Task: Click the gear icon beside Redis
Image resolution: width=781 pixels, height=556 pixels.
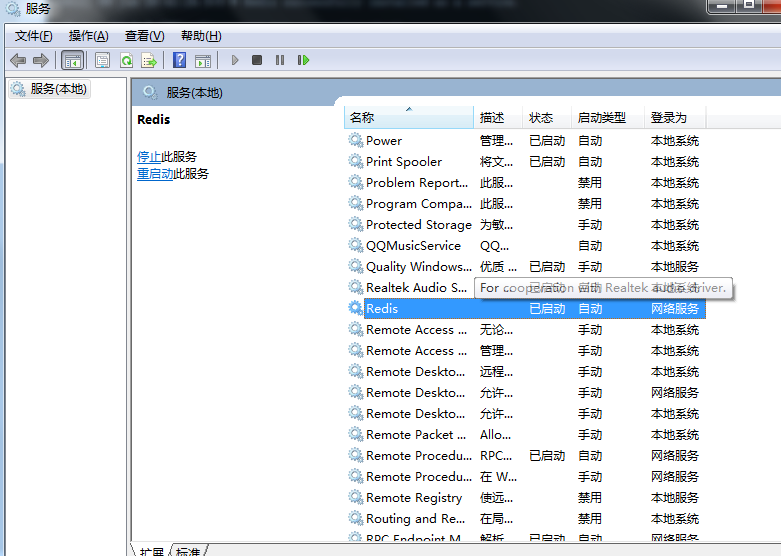Action: tap(356, 308)
